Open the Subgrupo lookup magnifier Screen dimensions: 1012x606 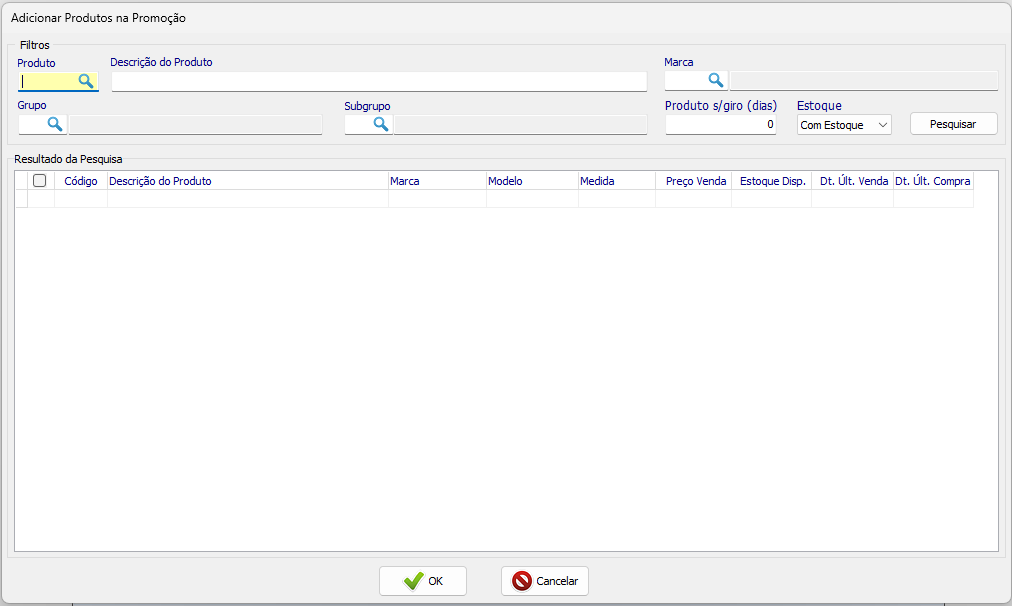(381, 124)
